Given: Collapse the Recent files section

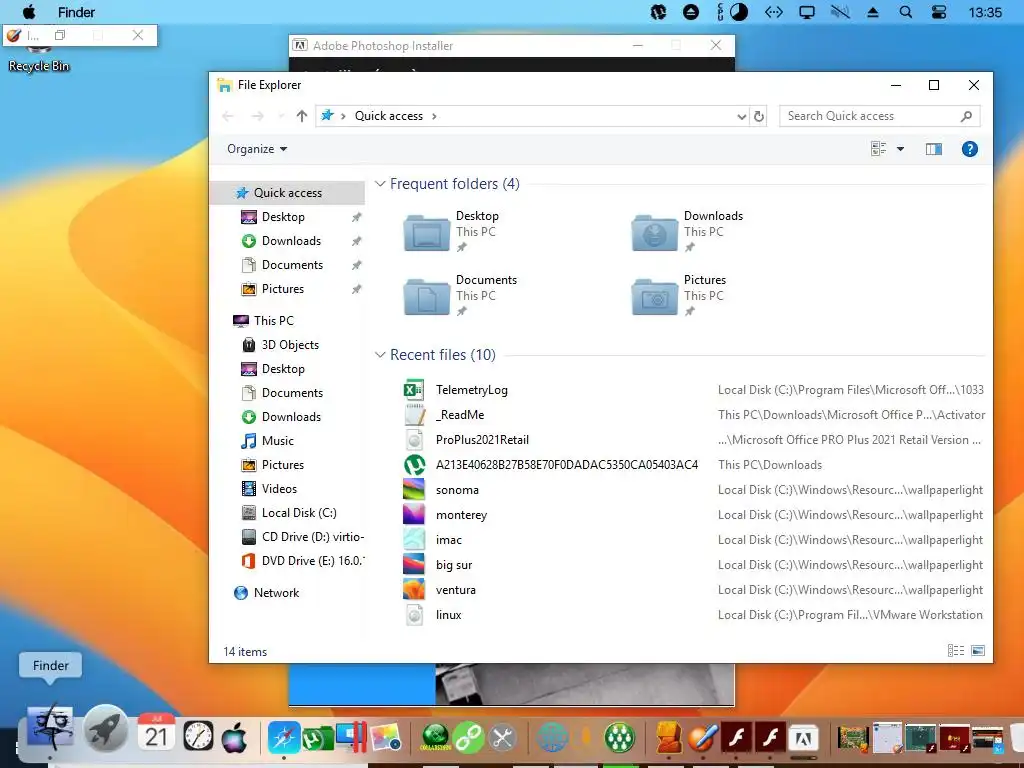Looking at the screenshot, I should point(380,355).
